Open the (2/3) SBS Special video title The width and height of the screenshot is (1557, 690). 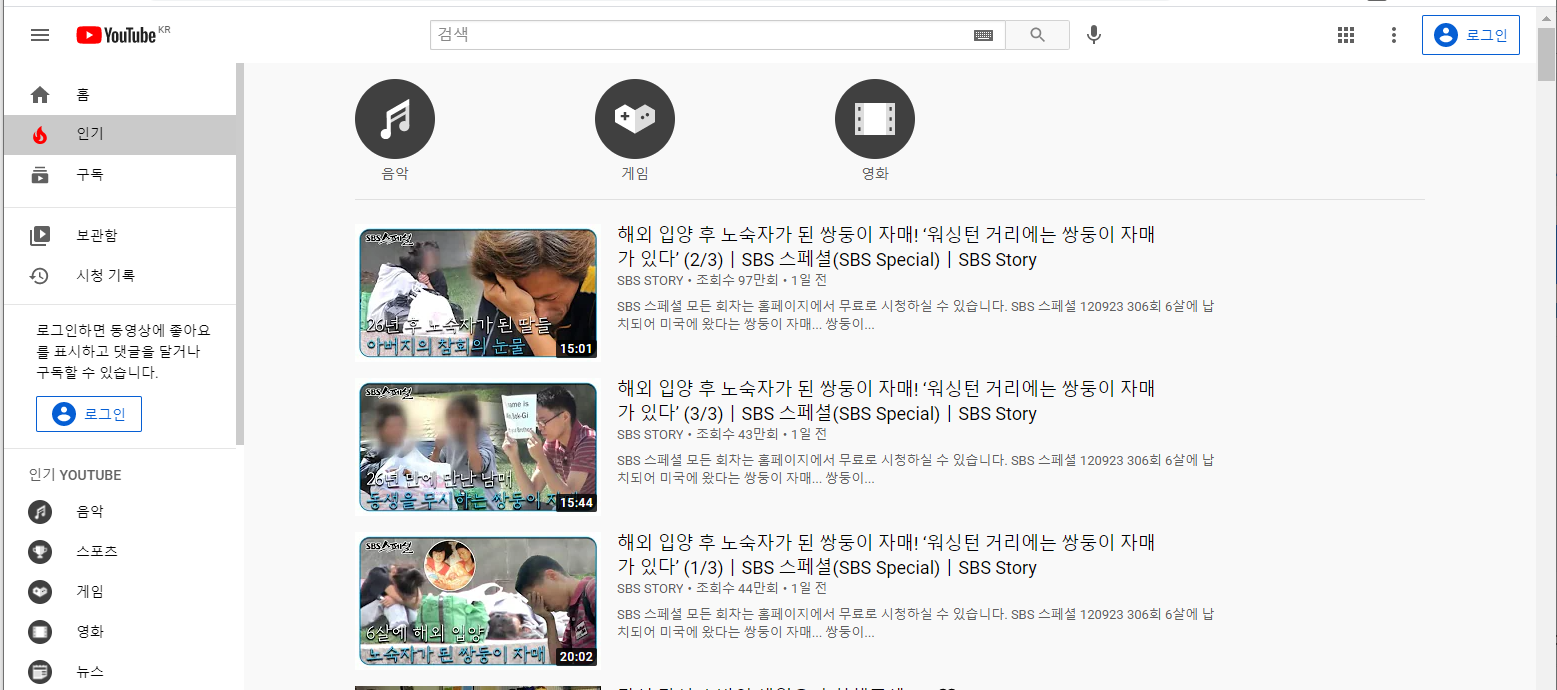click(x=886, y=247)
